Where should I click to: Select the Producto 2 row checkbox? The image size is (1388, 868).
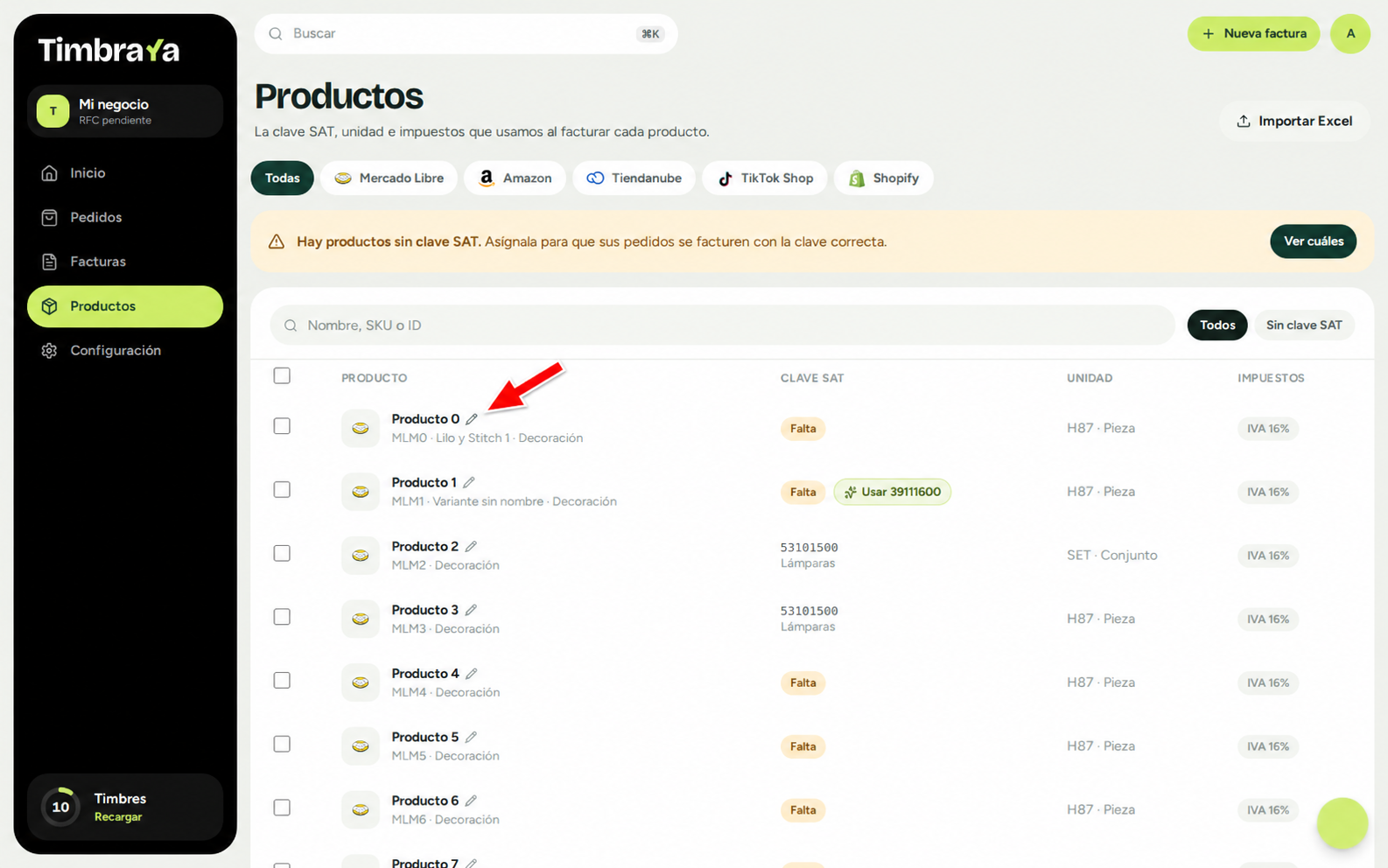(282, 553)
